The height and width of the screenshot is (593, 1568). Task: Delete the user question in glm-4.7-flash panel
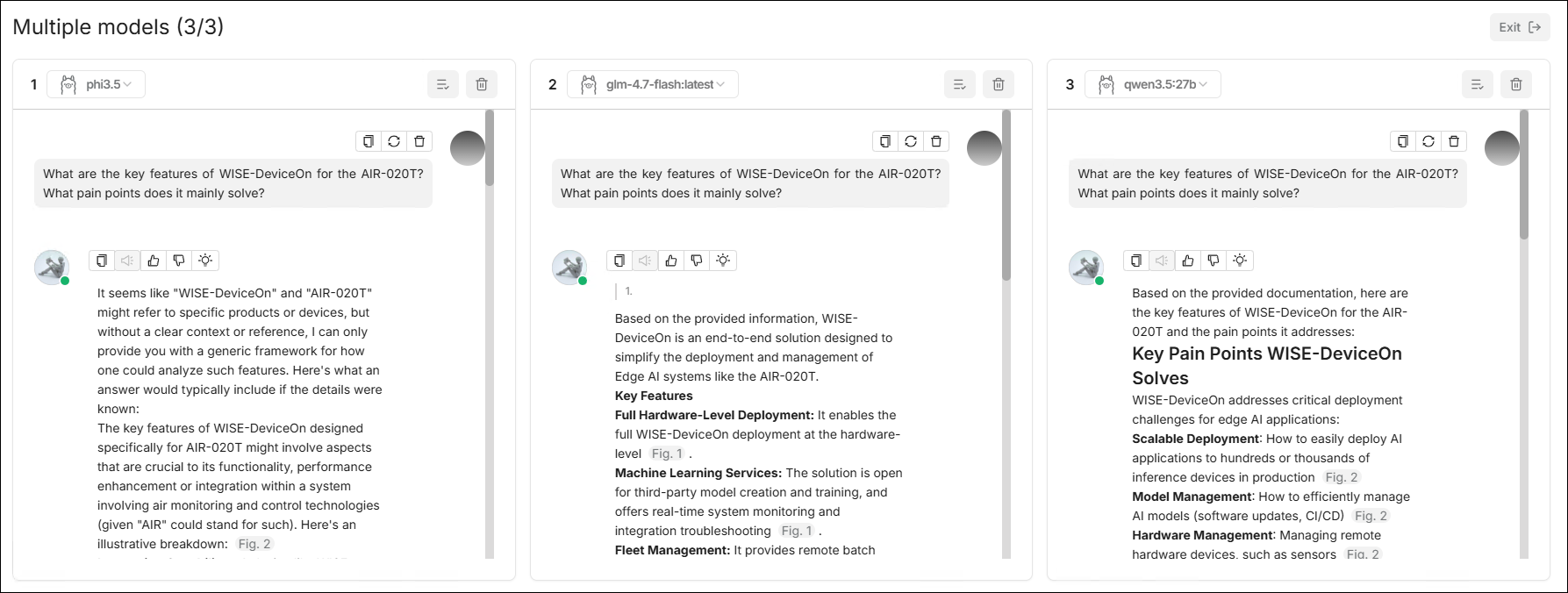[x=936, y=141]
